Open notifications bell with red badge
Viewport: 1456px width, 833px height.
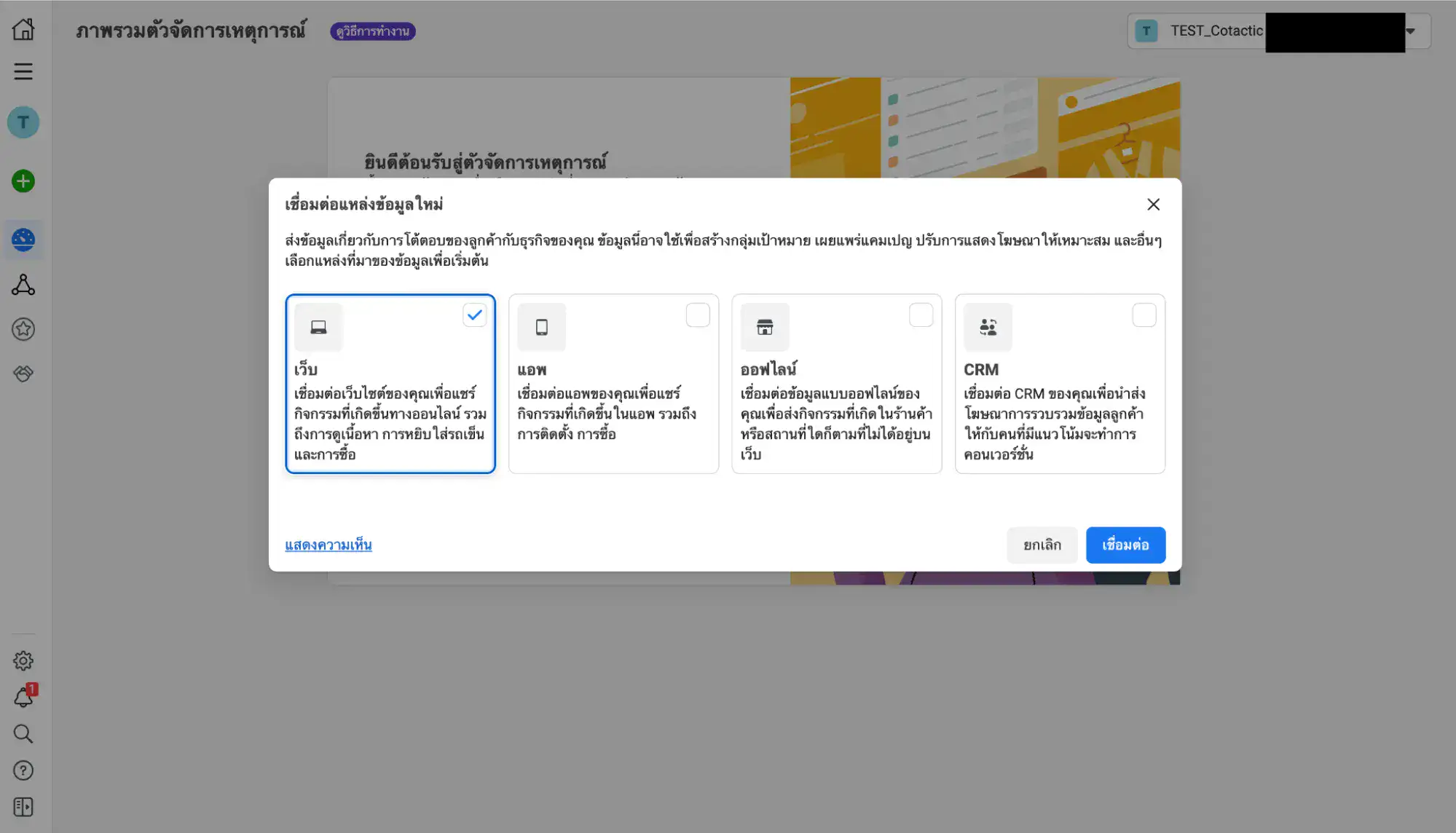(x=23, y=698)
